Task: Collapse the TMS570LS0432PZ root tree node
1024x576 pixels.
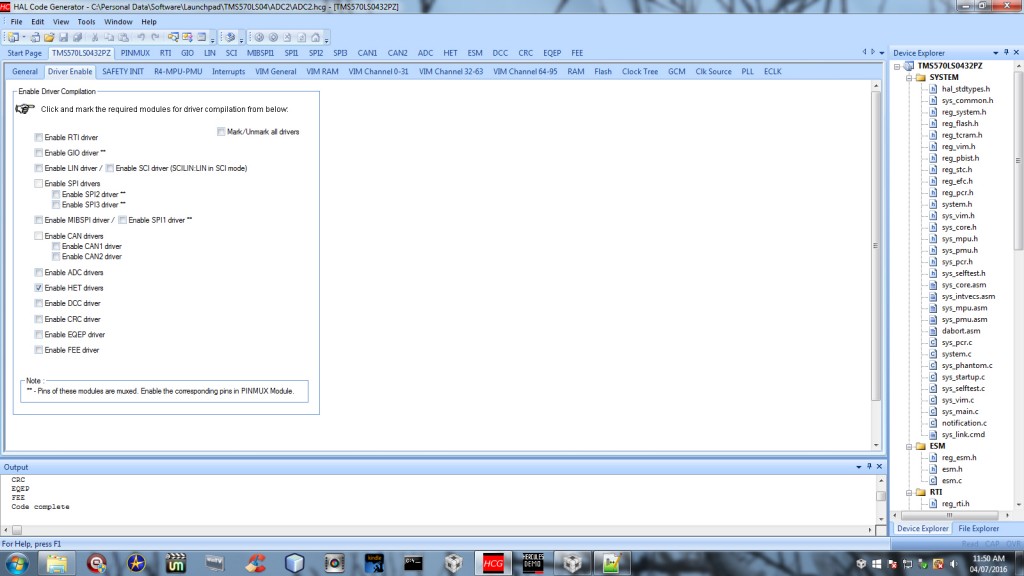Action: 897,65
